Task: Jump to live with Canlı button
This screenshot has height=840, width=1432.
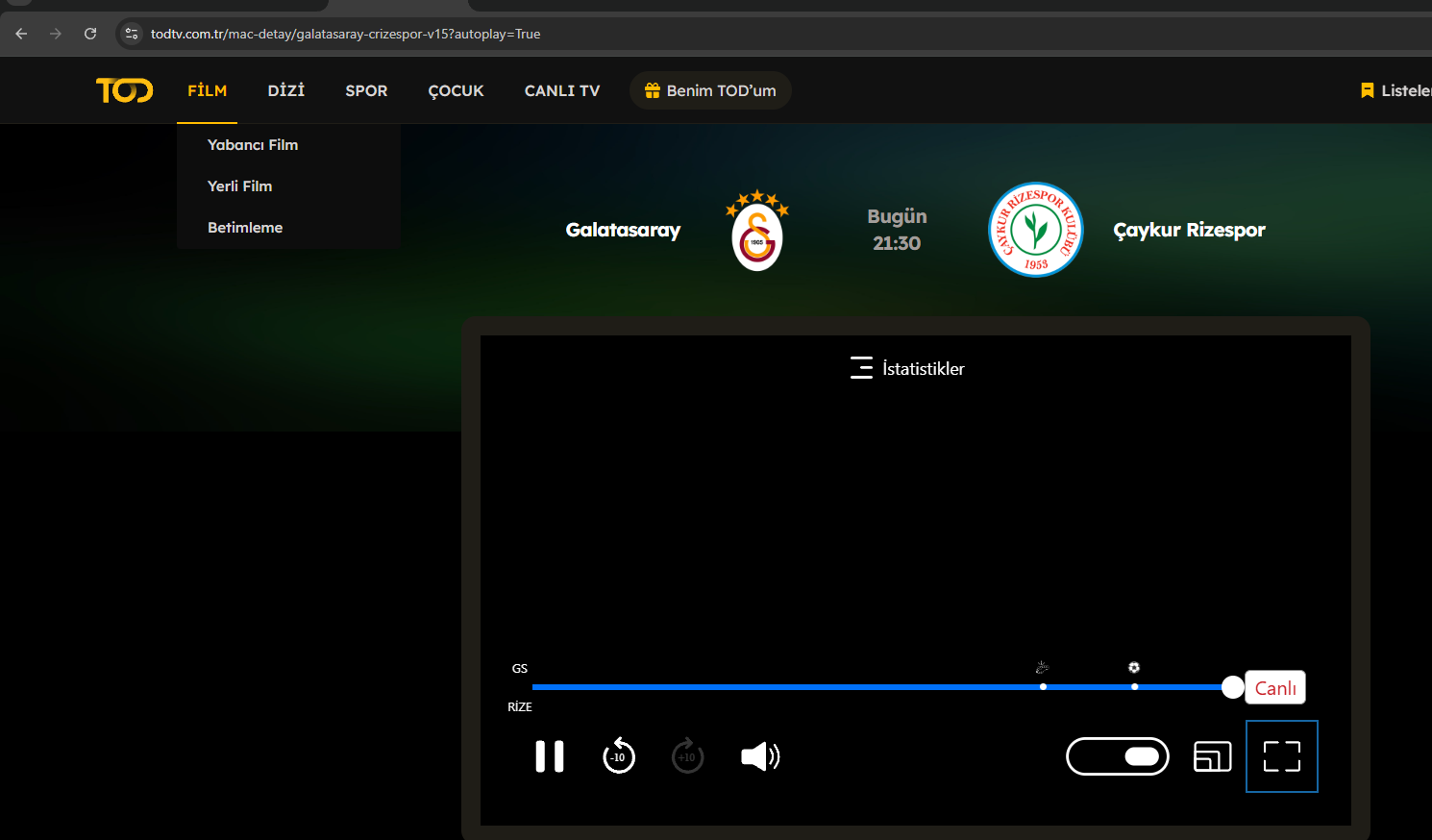Action: click(x=1275, y=688)
